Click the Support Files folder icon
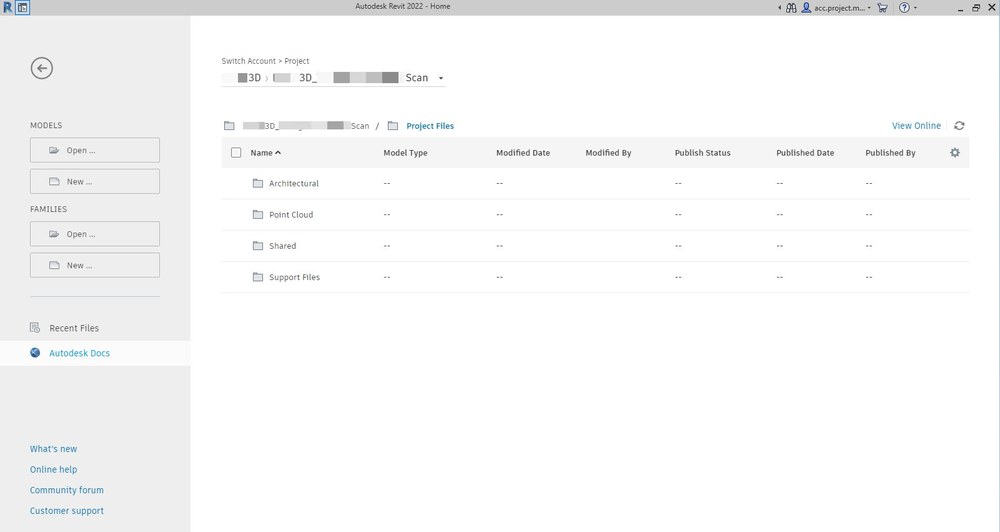The image size is (1000, 532). click(x=258, y=277)
